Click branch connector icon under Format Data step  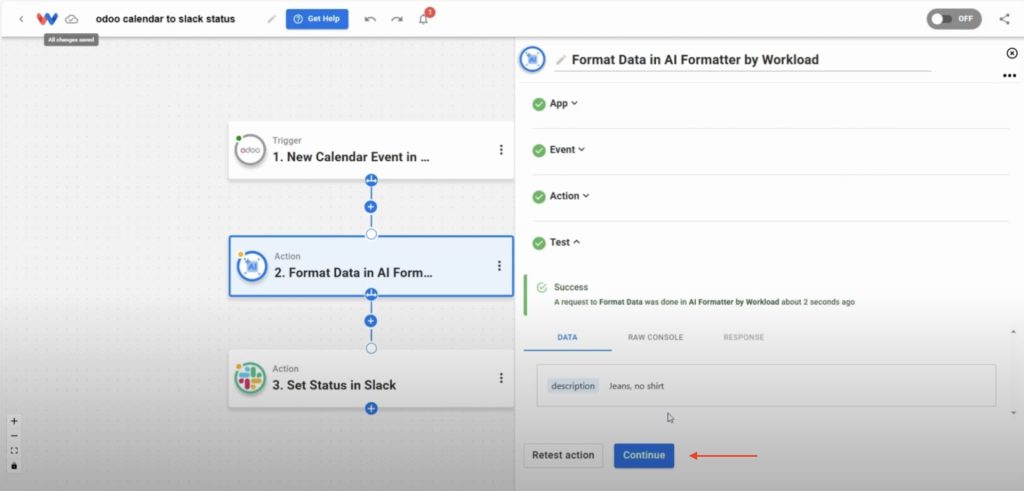coord(371,294)
